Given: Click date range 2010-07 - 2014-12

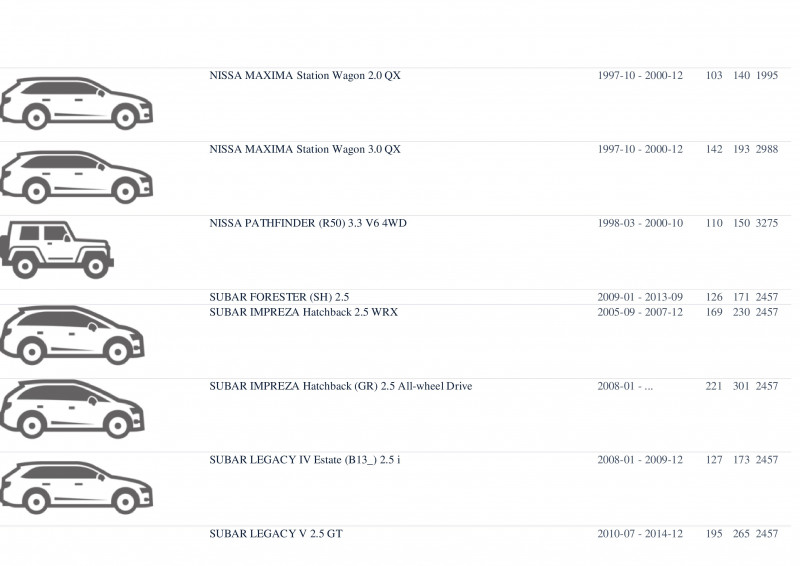Looking at the screenshot, I should click(640, 534).
